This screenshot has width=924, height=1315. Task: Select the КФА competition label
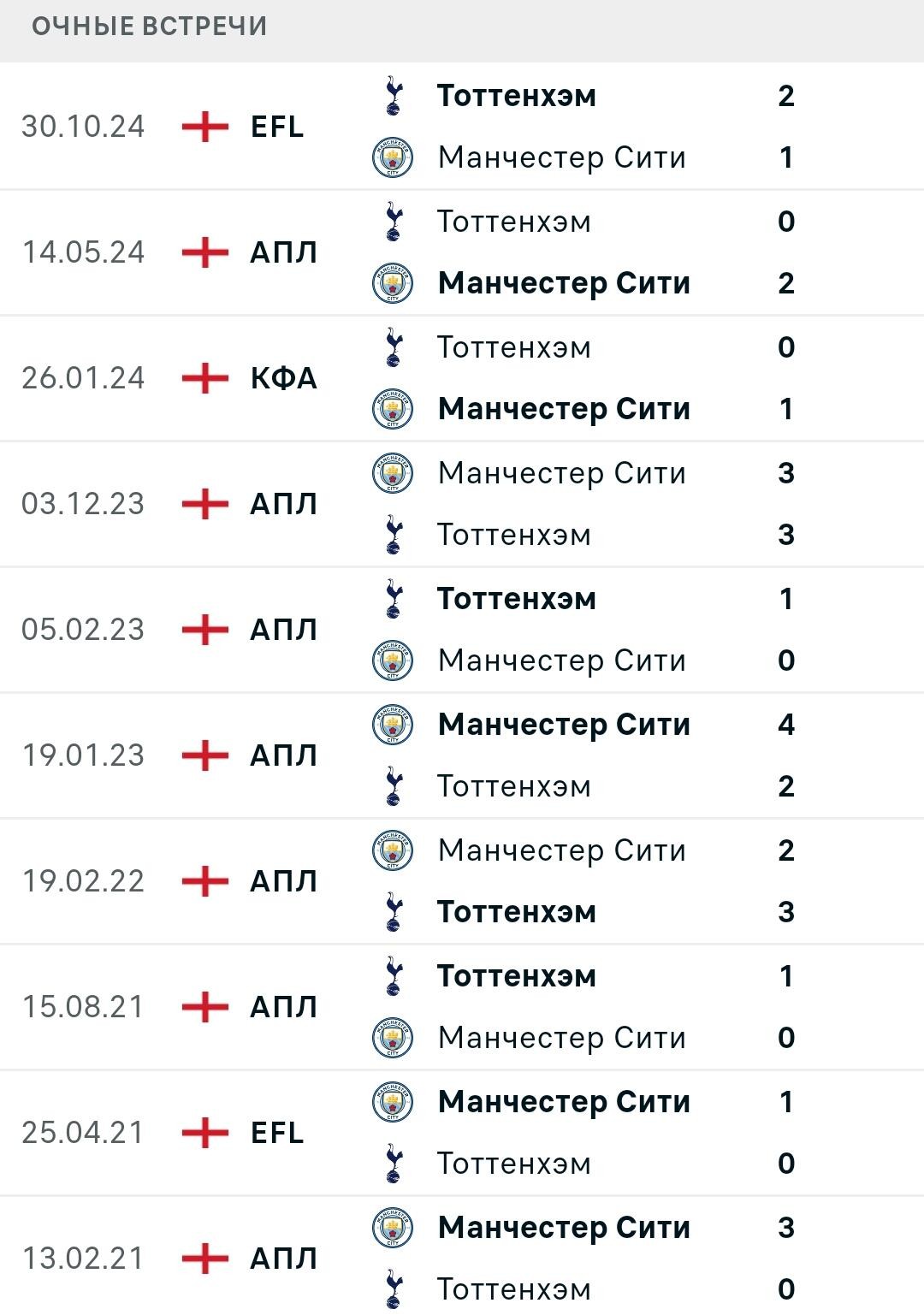tap(284, 378)
